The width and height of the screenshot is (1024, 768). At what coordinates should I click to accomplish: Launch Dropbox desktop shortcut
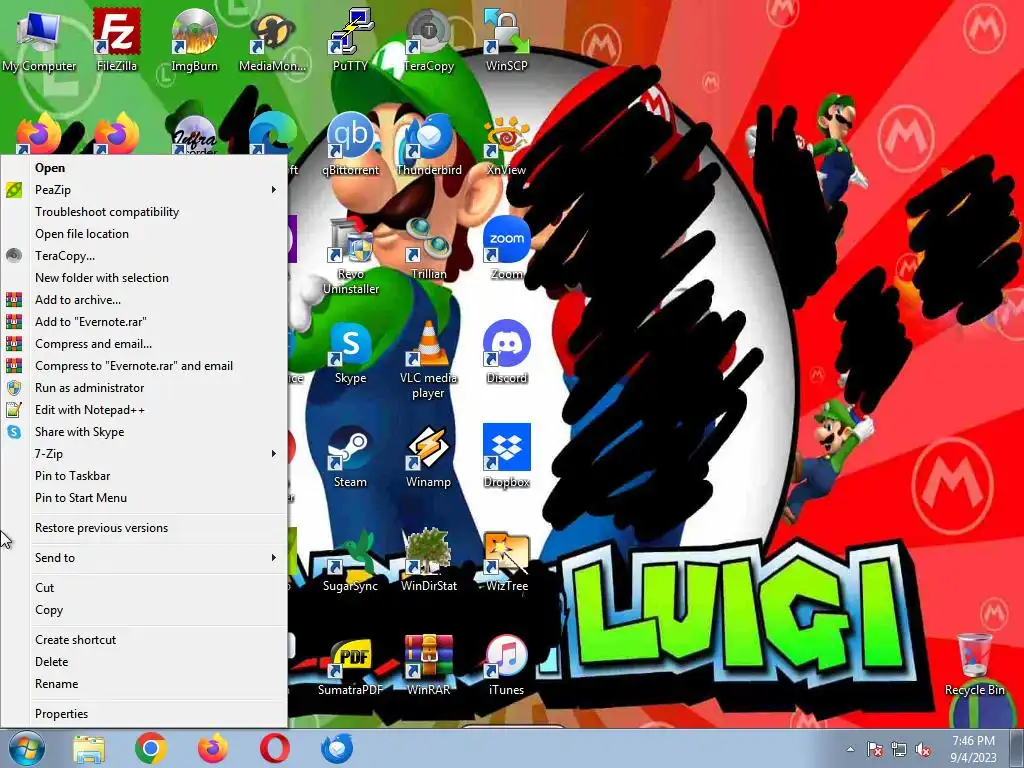(x=507, y=456)
